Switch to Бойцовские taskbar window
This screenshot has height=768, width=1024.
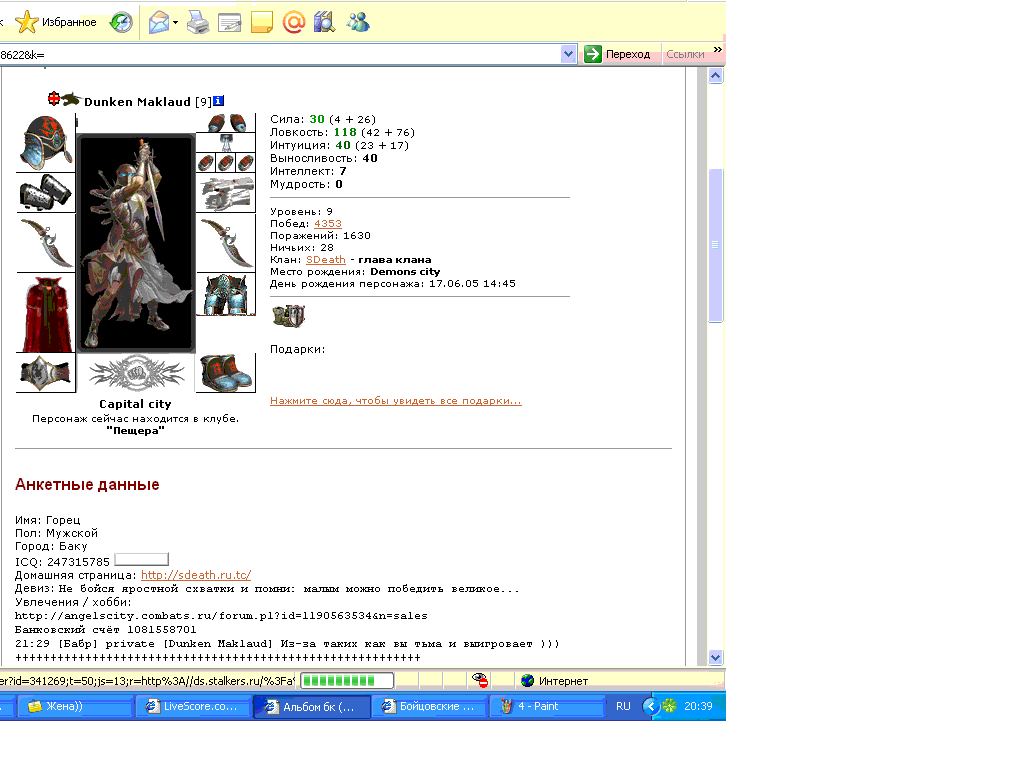[430, 706]
